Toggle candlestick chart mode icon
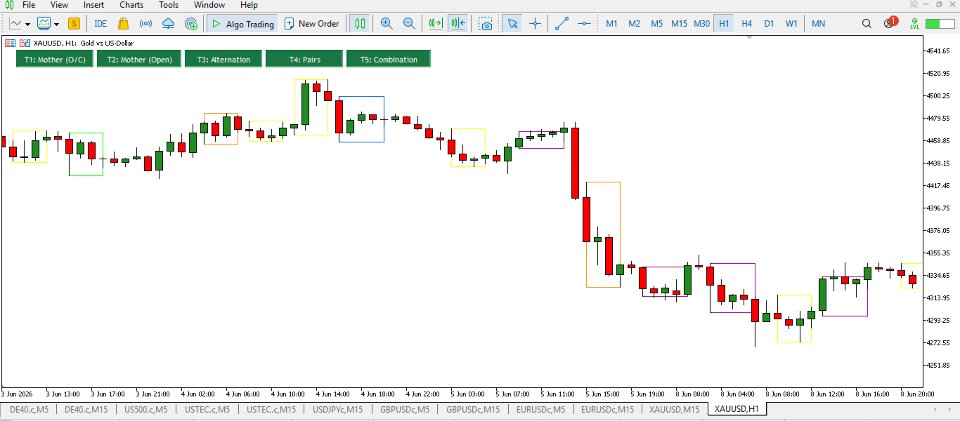The image size is (960, 421). [360, 24]
